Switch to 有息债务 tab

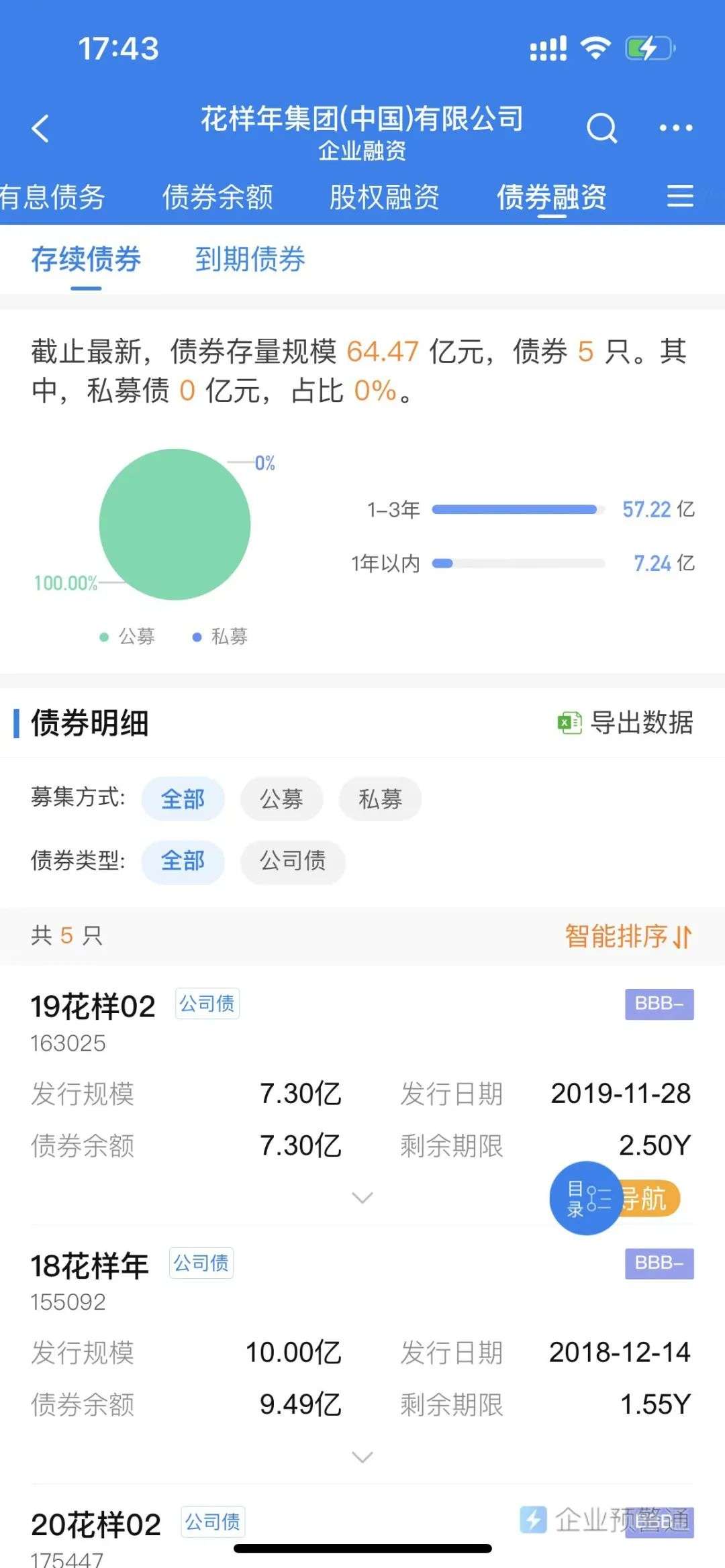52,197
